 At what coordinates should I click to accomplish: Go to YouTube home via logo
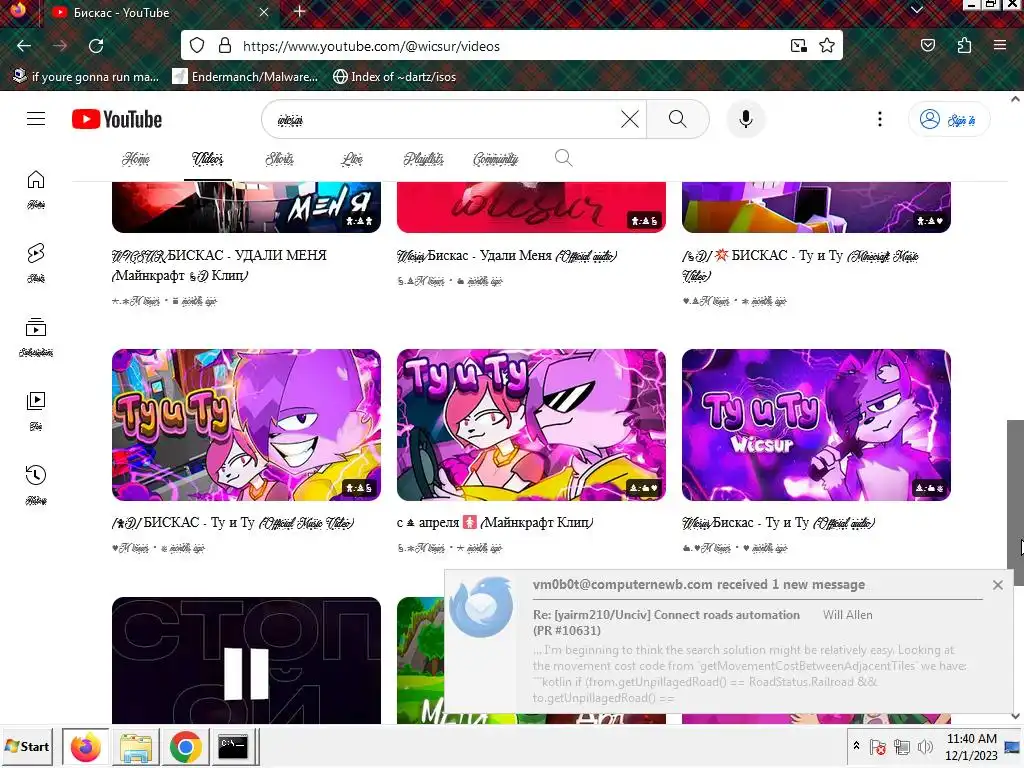(117, 120)
